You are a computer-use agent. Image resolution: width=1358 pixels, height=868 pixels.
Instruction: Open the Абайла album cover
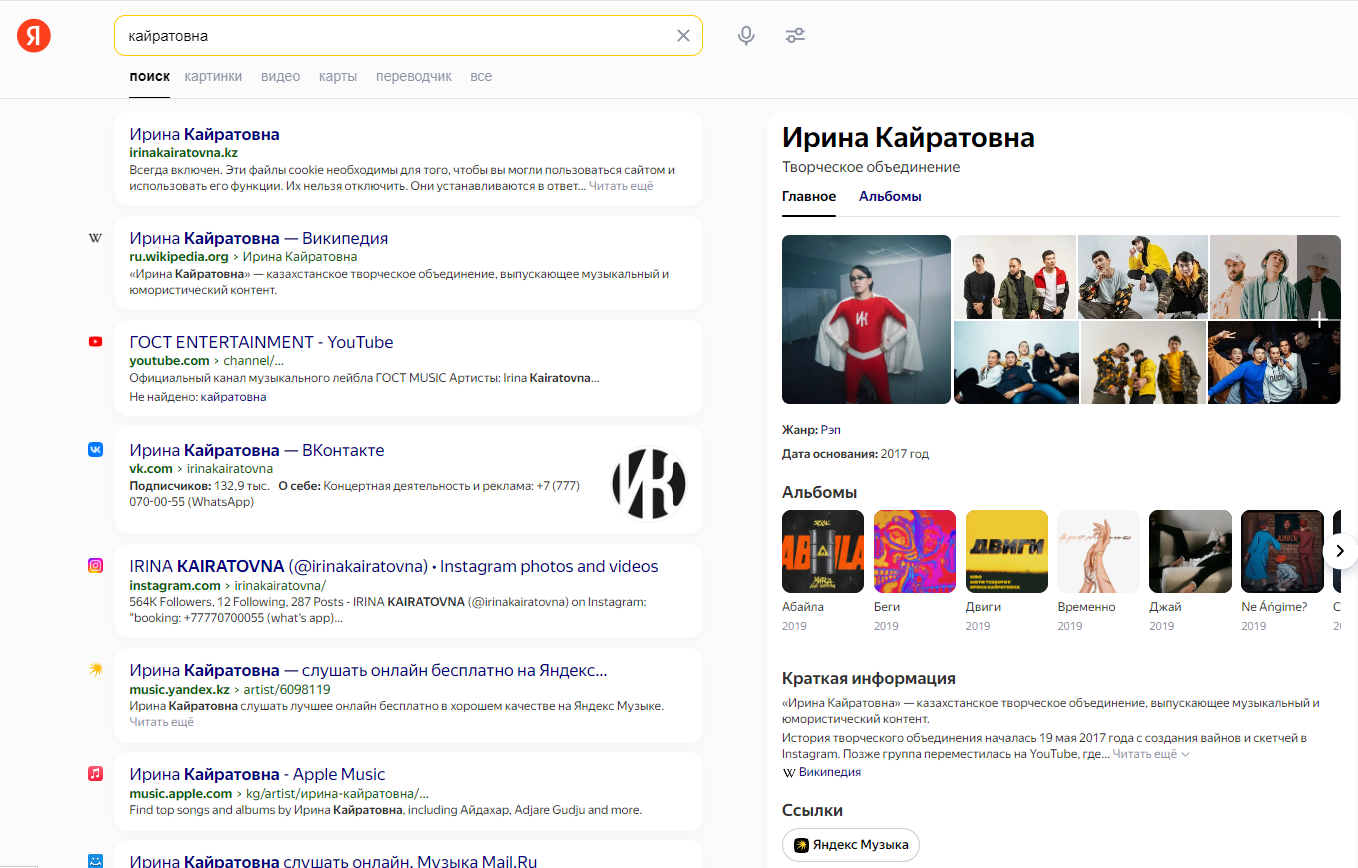tap(822, 552)
